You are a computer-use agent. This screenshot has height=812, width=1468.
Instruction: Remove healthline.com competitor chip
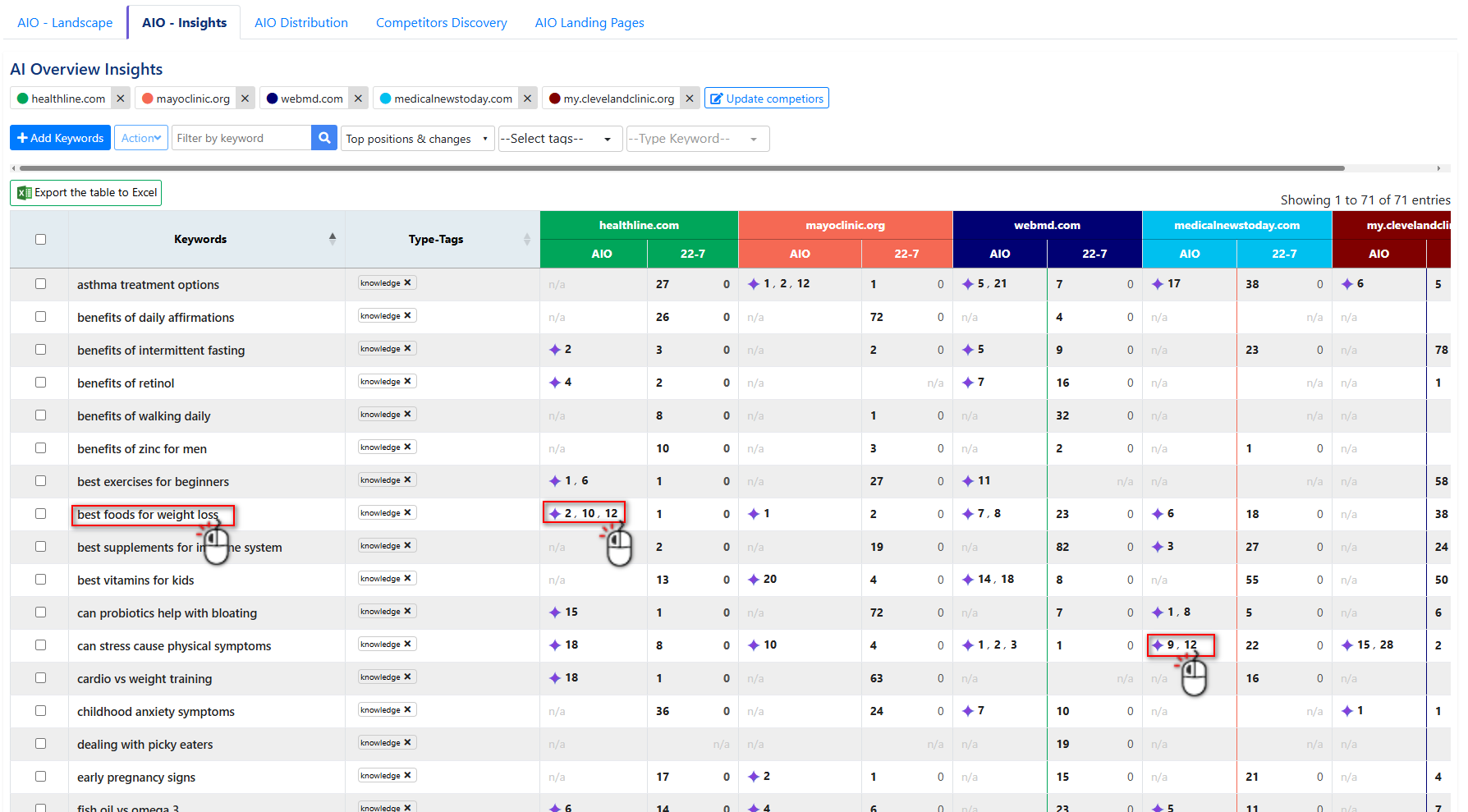[121, 99]
